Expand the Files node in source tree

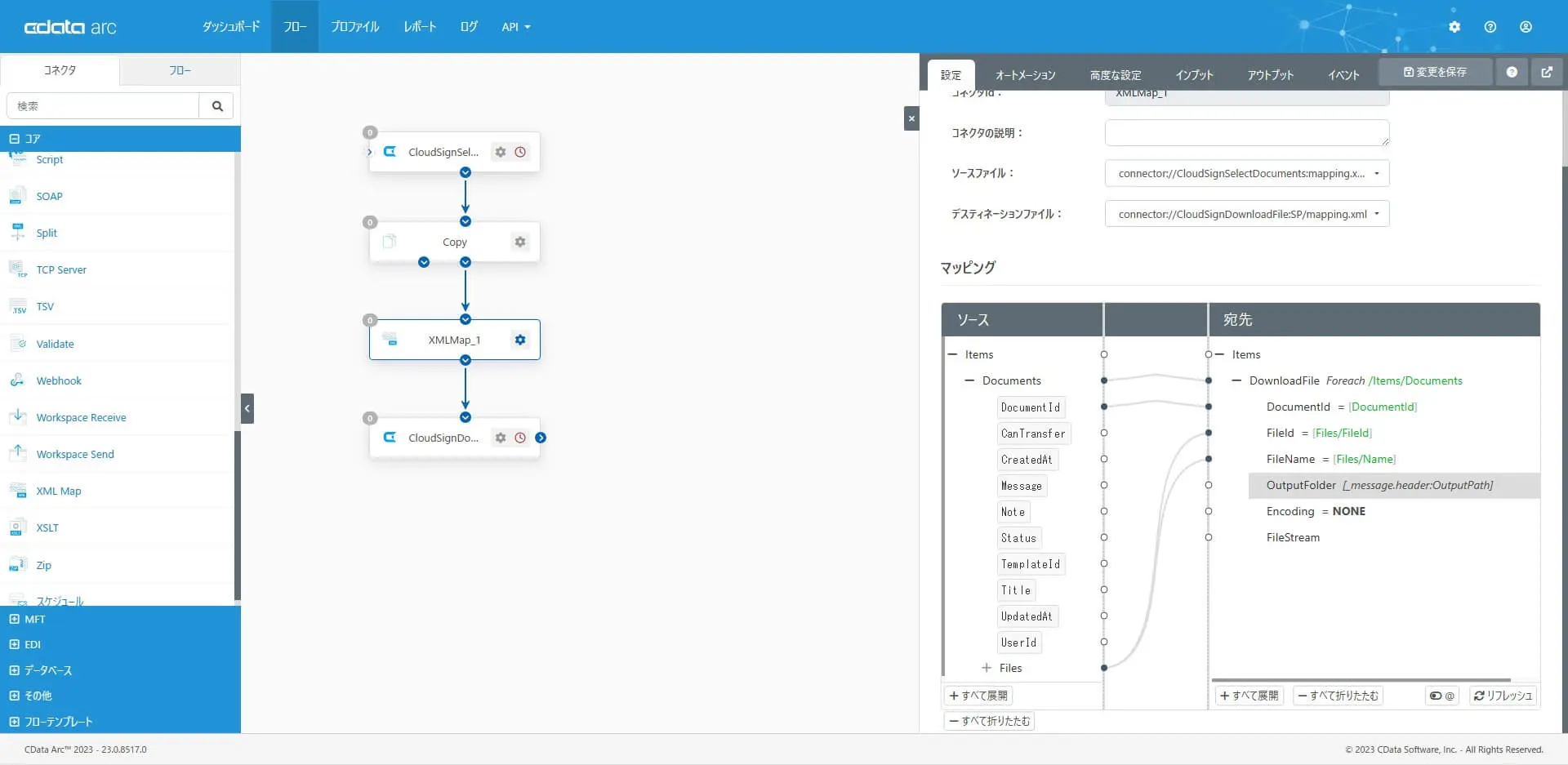tap(987, 668)
